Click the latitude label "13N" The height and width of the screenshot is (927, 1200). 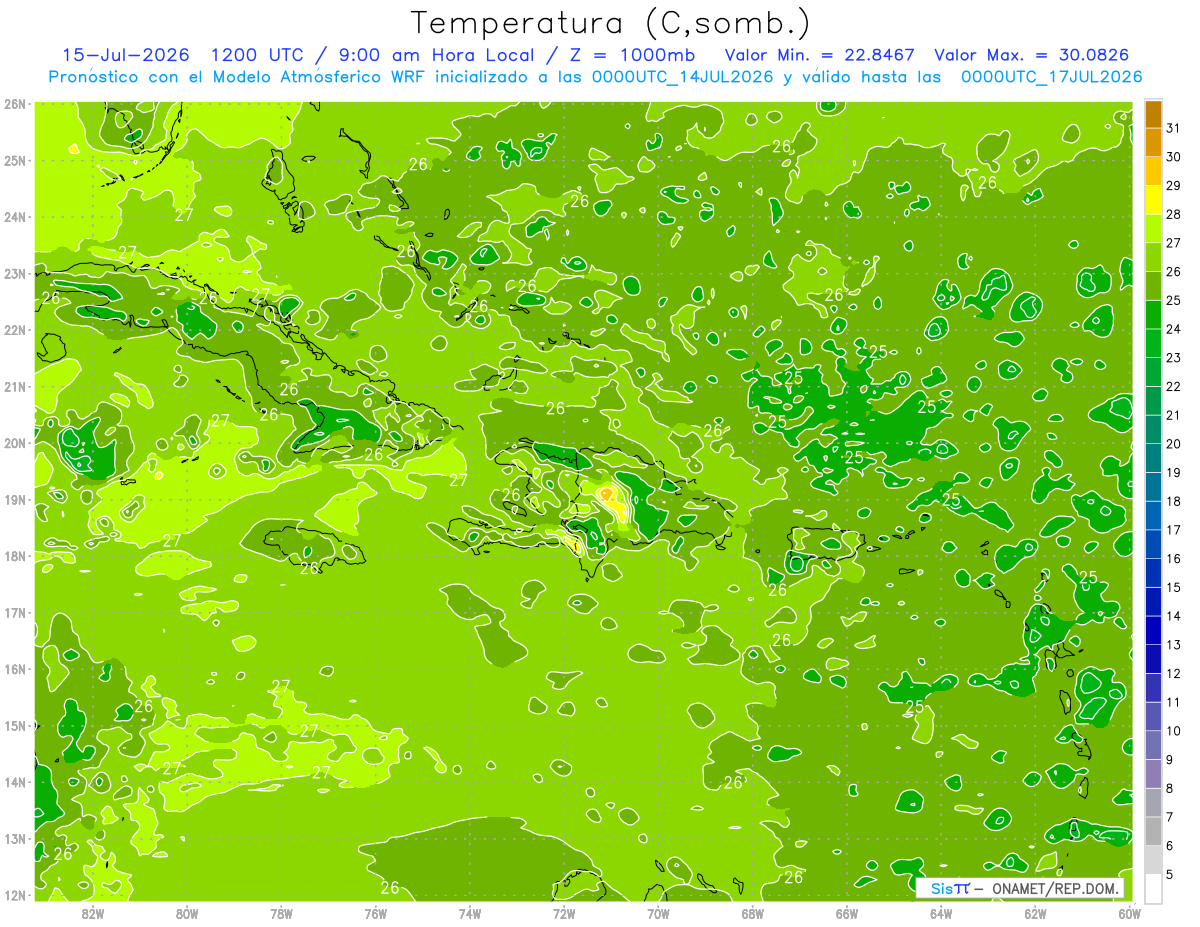click(x=15, y=838)
